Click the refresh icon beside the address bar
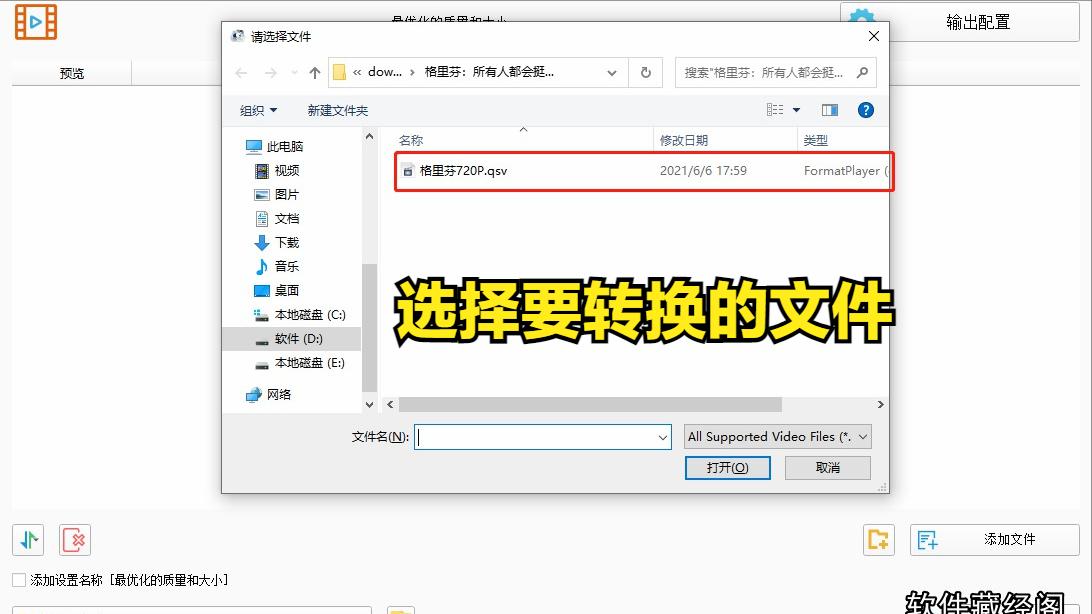Image resolution: width=1092 pixels, height=614 pixels. (x=646, y=72)
